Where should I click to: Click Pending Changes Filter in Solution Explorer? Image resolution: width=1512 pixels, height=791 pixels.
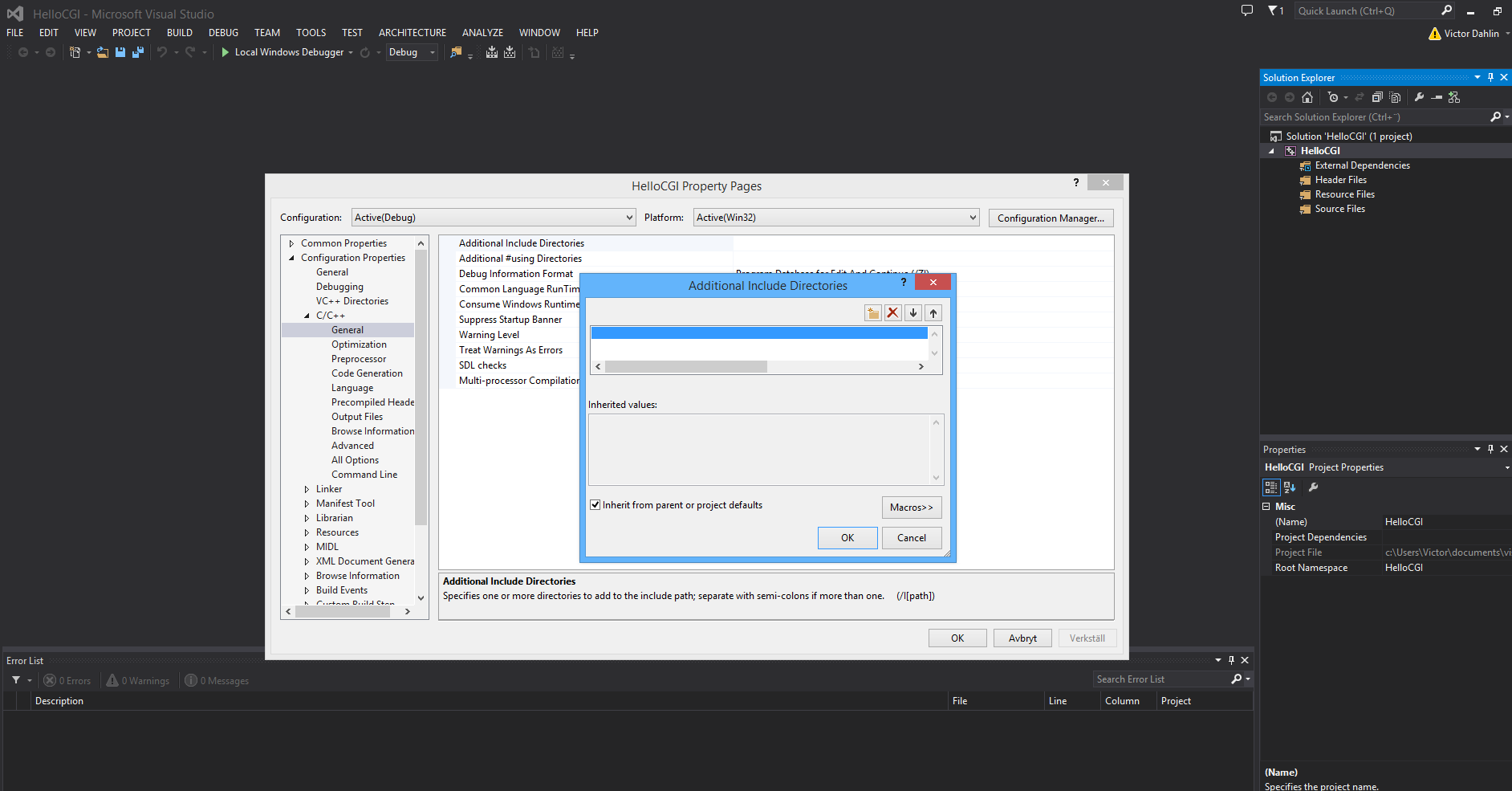(1333, 97)
